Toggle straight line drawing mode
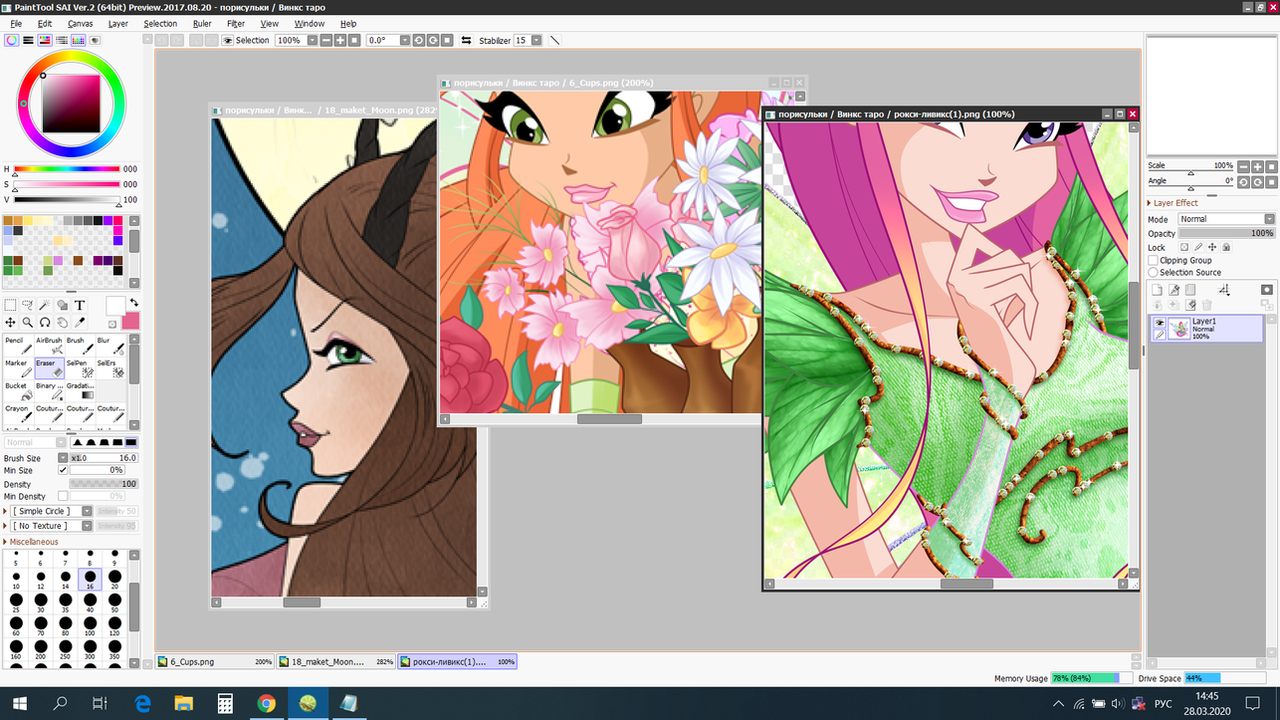Screen dimensions: 1280x720 click(x=555, y=41)
